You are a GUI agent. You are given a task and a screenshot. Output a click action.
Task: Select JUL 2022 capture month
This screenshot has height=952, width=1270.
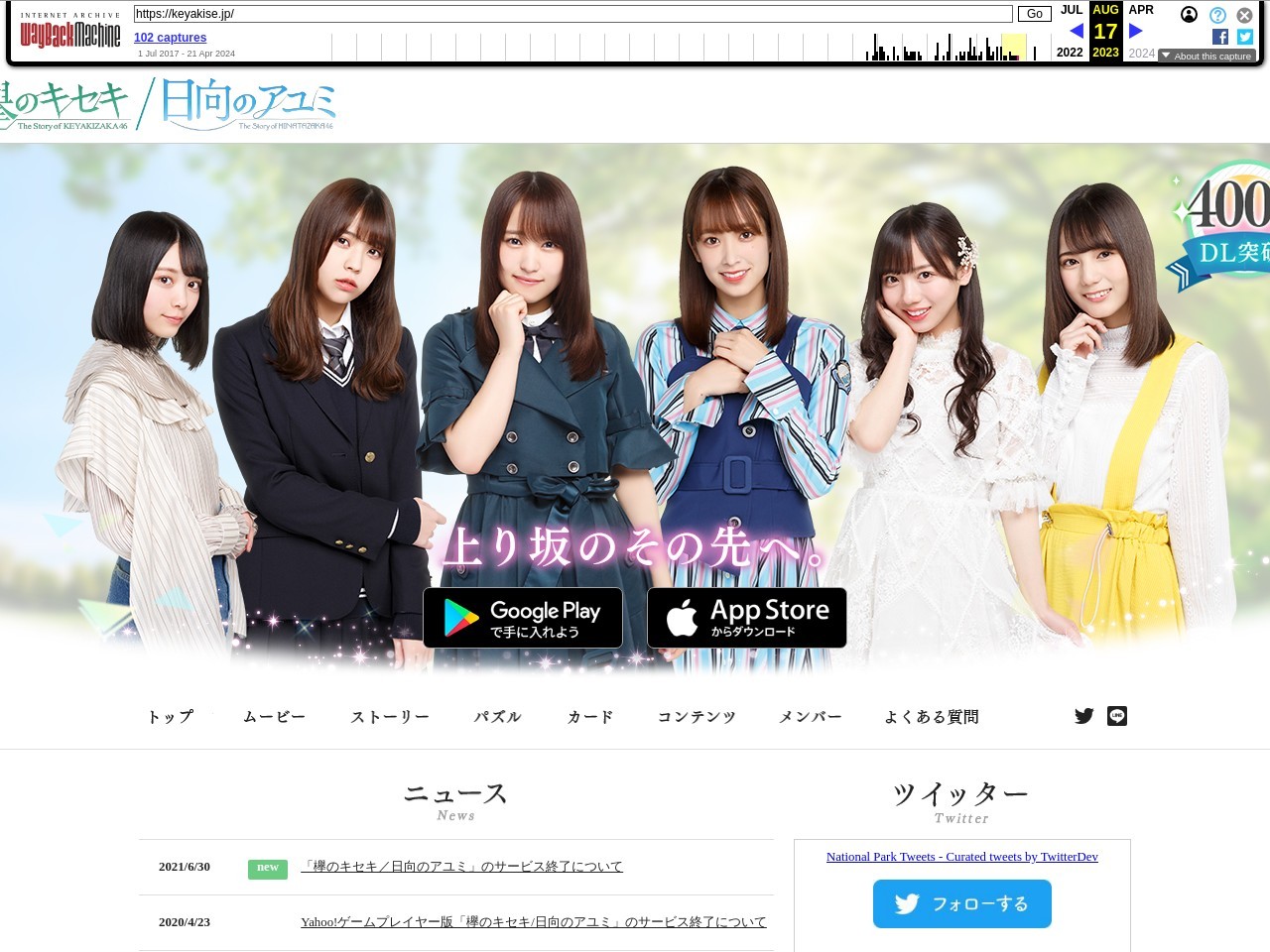[1072, 10]
